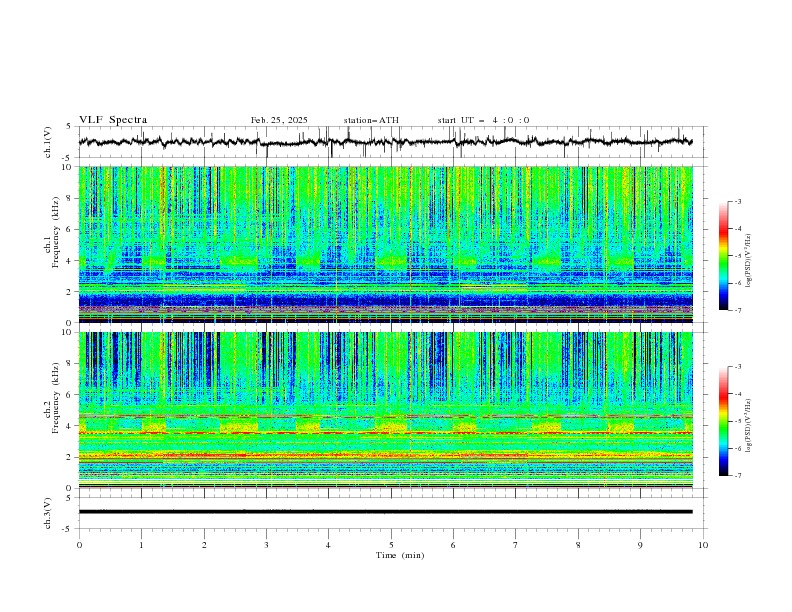Click the time axis tick label '10'

pos(703,545)
